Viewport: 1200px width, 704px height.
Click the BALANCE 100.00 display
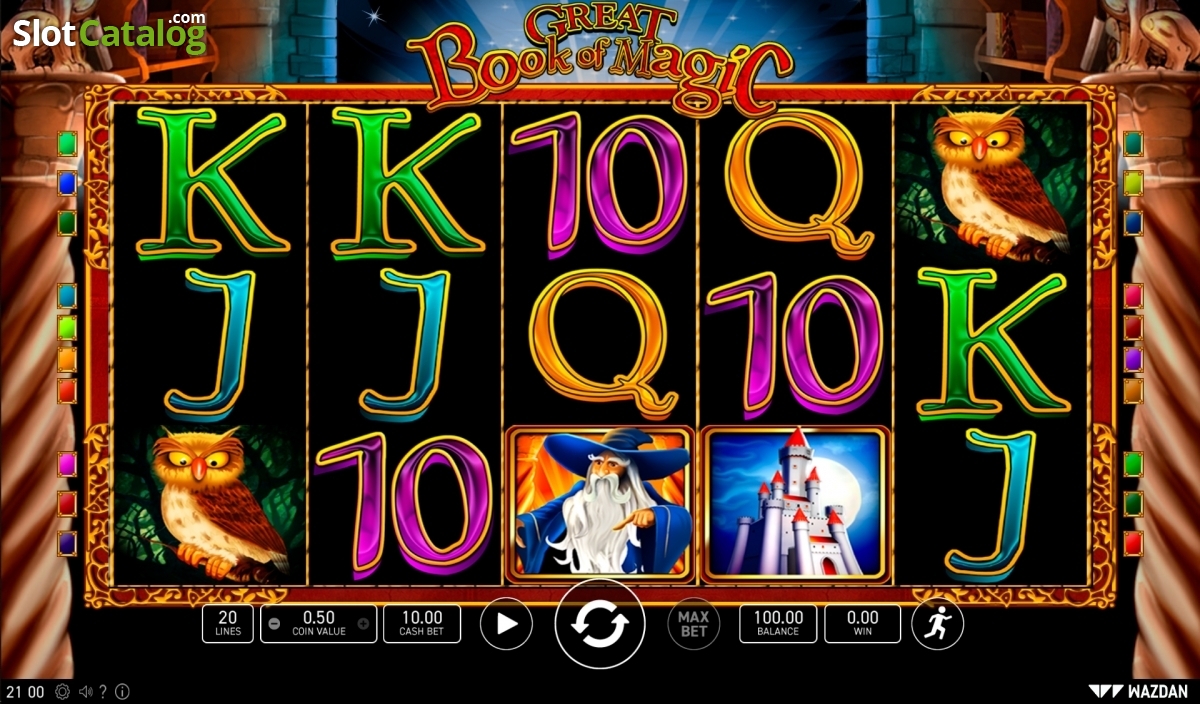click(778, 624)
